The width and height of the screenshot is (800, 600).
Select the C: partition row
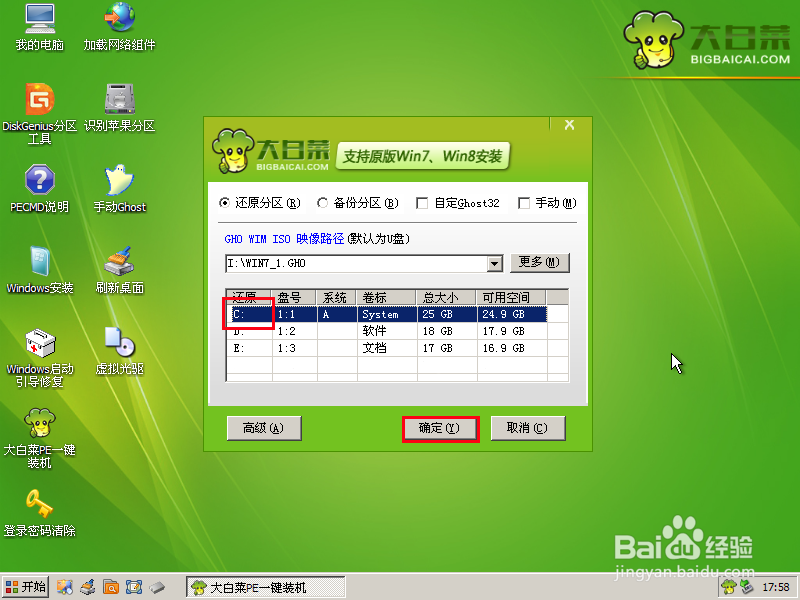coord(387,314)
